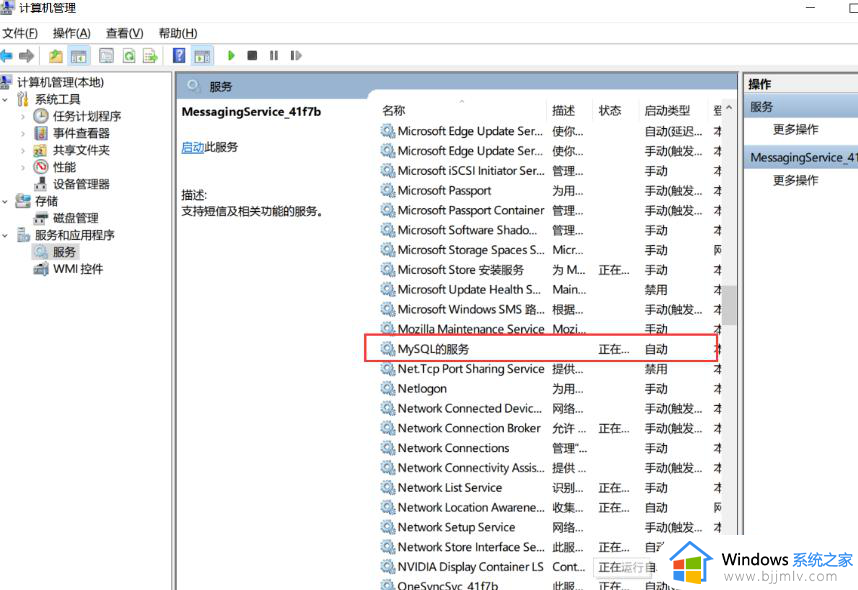Select Net.Tcp Port Sharing Service row
The width and height of the screenshot is (858, 590).
550,369
